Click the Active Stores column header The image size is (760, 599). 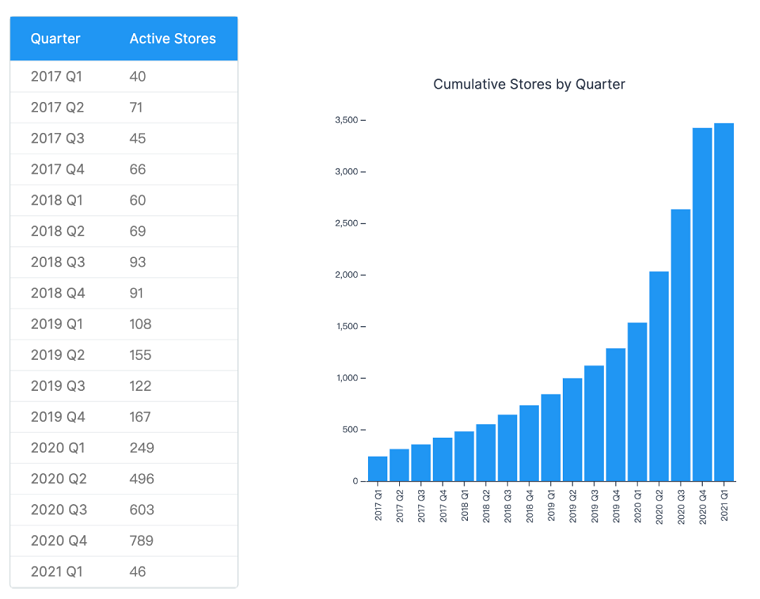tap(173, 39)
